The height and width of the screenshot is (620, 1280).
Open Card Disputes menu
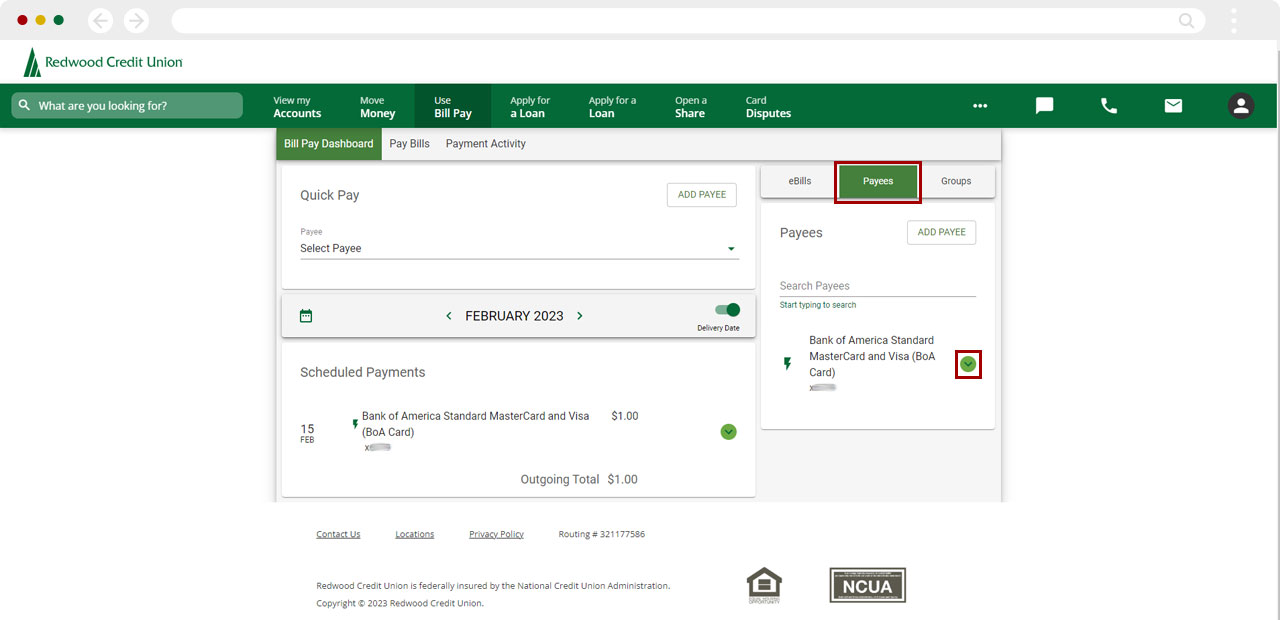coord(768,106)
